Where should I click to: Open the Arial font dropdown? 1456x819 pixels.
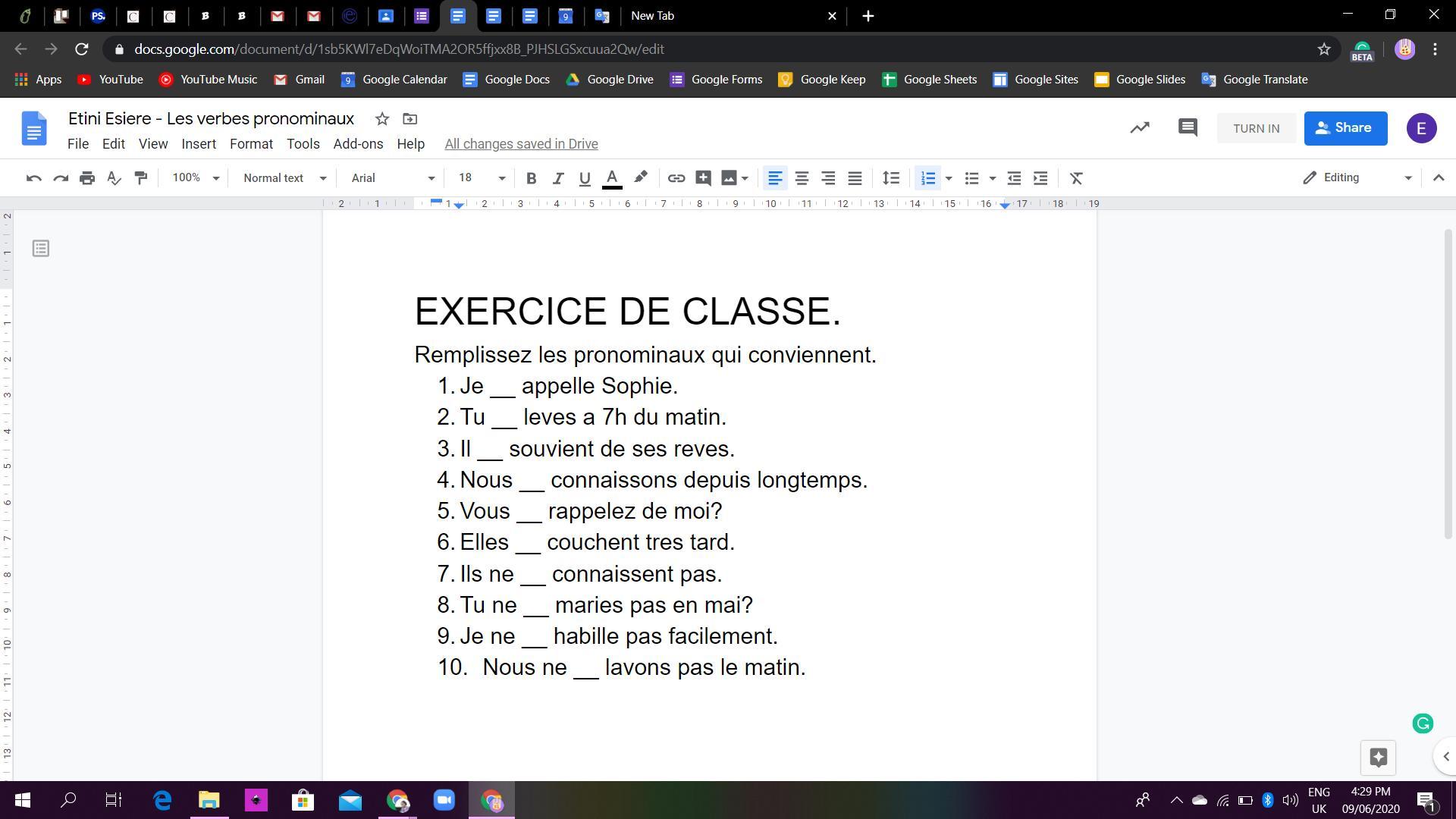click(392, 178)
